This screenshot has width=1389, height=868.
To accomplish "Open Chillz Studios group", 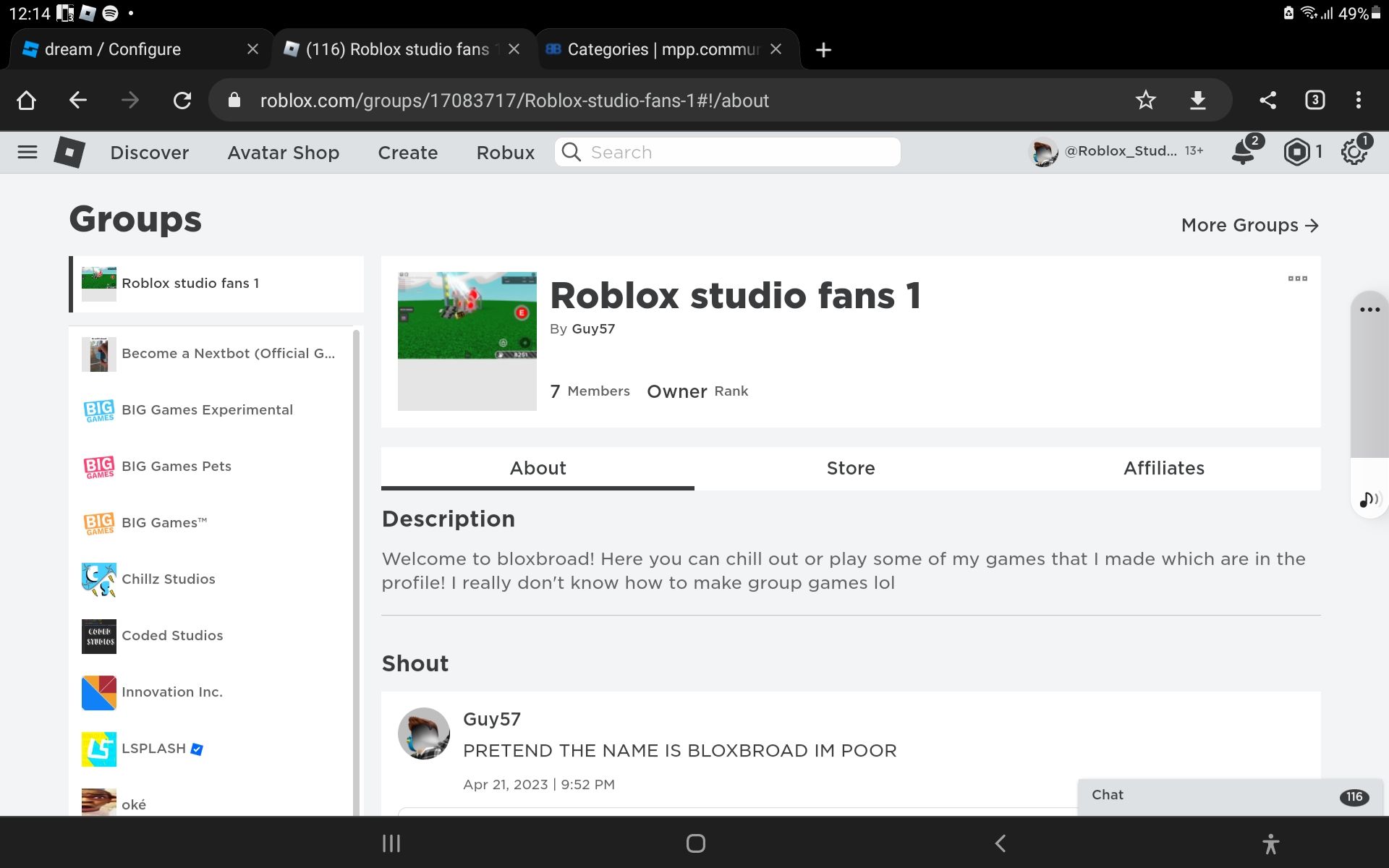I will 212,579.
